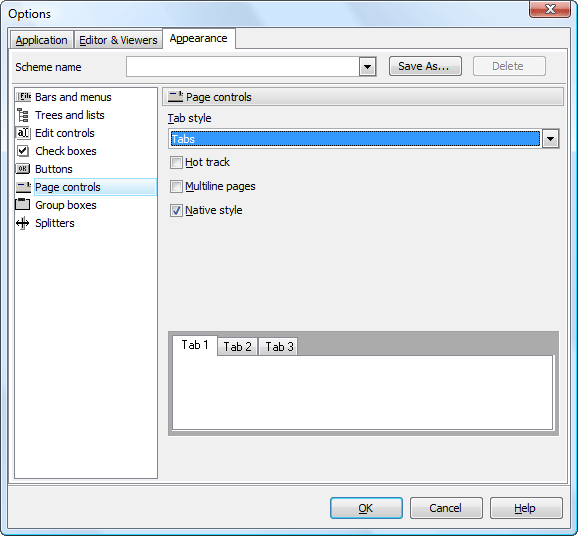
Task: Choose the Edit controls icon
Action: coord(23,133)
